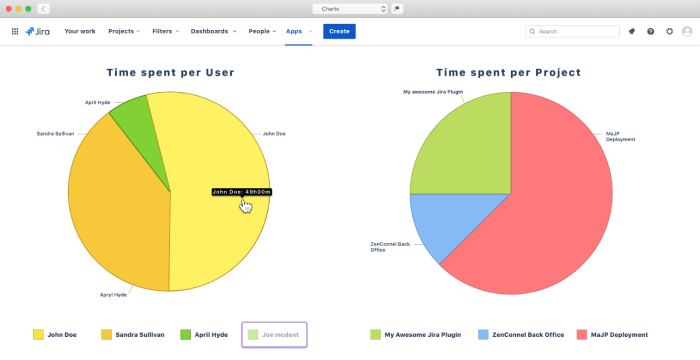700x360 pixels.
Task: Click the 'Time spent per Project' heading
Action: [x=508, y=72]
